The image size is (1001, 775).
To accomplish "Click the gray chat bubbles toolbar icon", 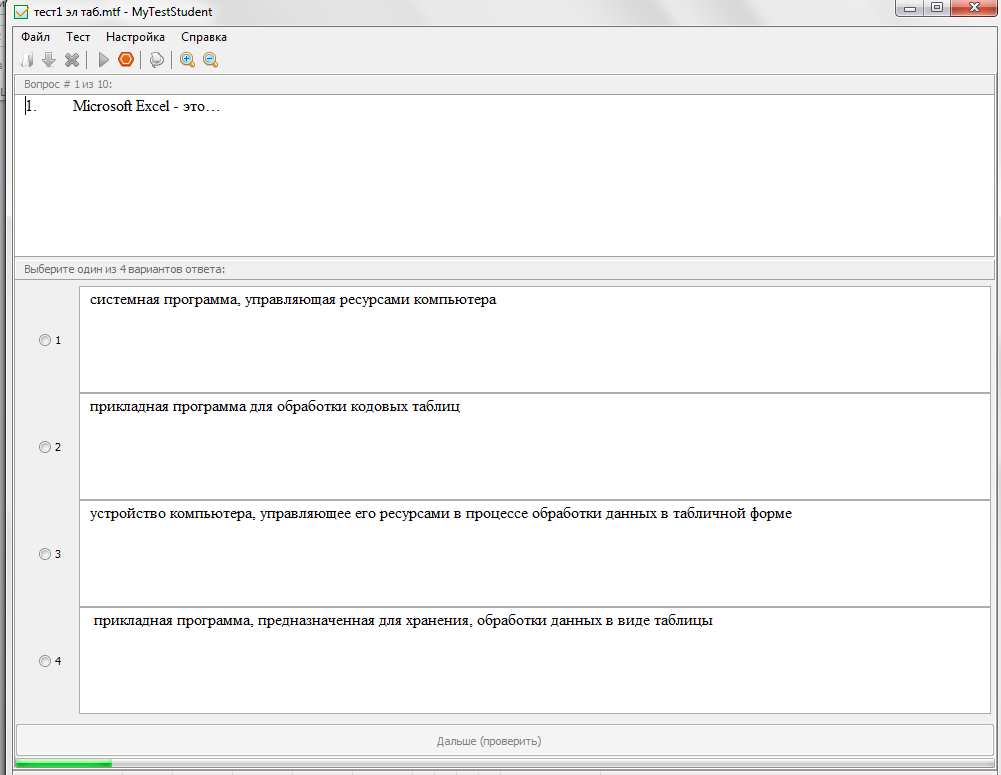I will tap(156, 60).
